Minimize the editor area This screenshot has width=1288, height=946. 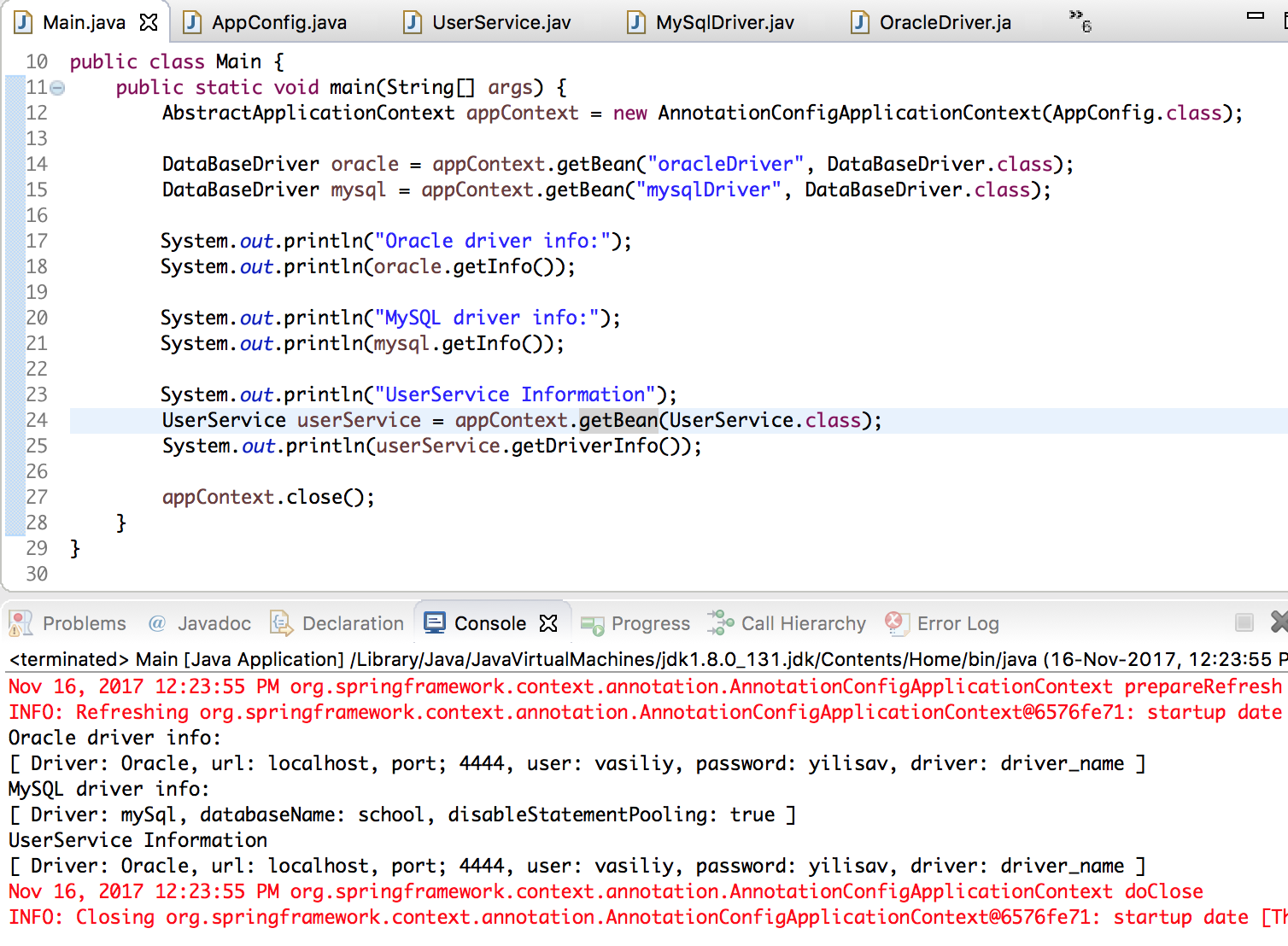click(x=1255, y=15)
